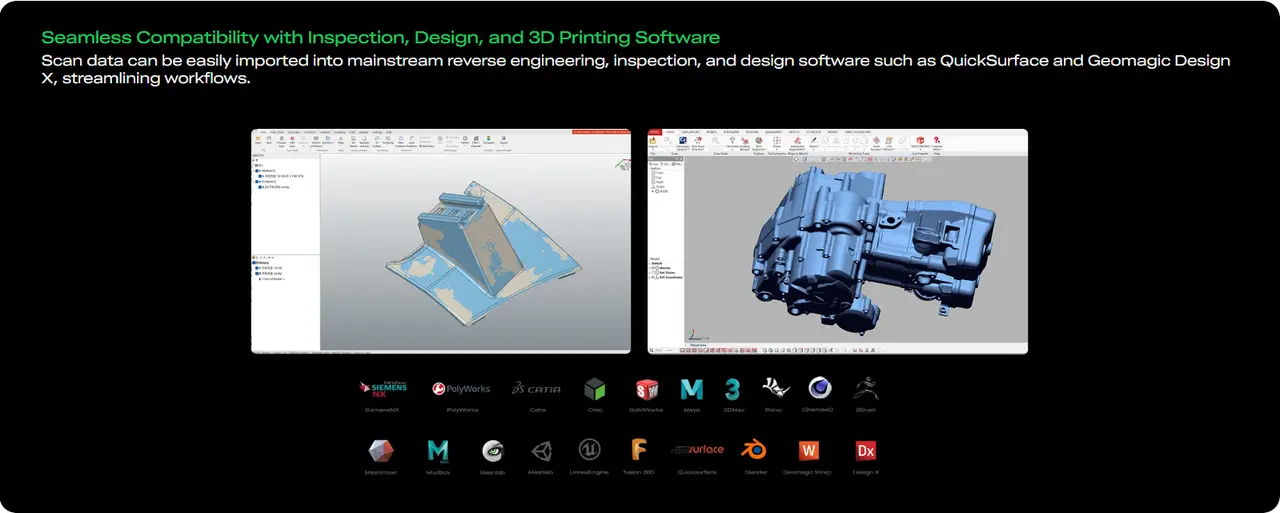Expand the History node in QuickSurface panel

click(x=255, y=262)
